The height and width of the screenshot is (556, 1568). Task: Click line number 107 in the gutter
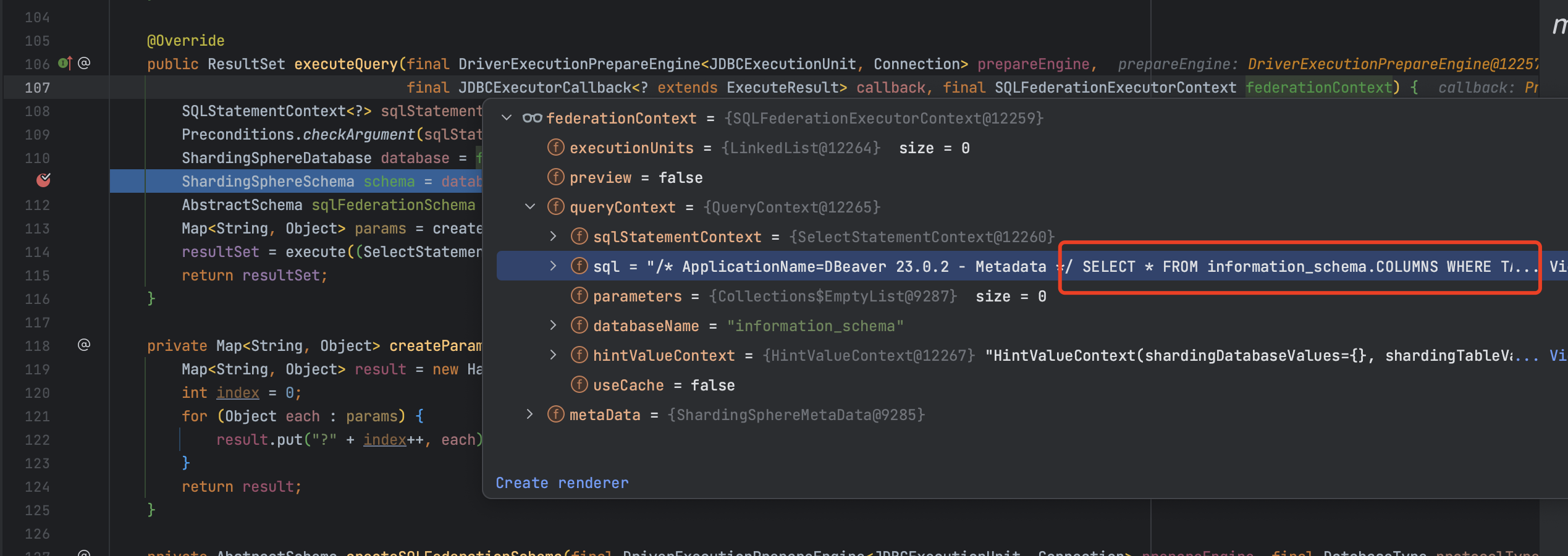pyautogui.click(x=38, y=87)
